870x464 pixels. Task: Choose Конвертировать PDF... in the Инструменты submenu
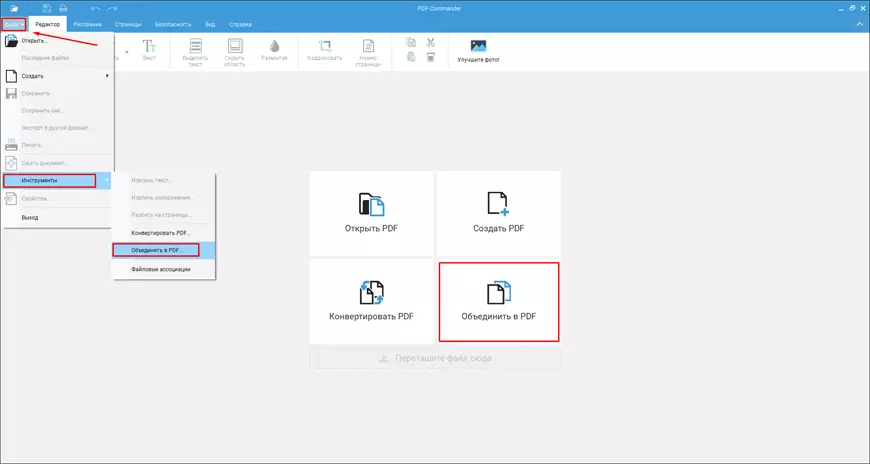pyautogui.click(x=163, y=233)
